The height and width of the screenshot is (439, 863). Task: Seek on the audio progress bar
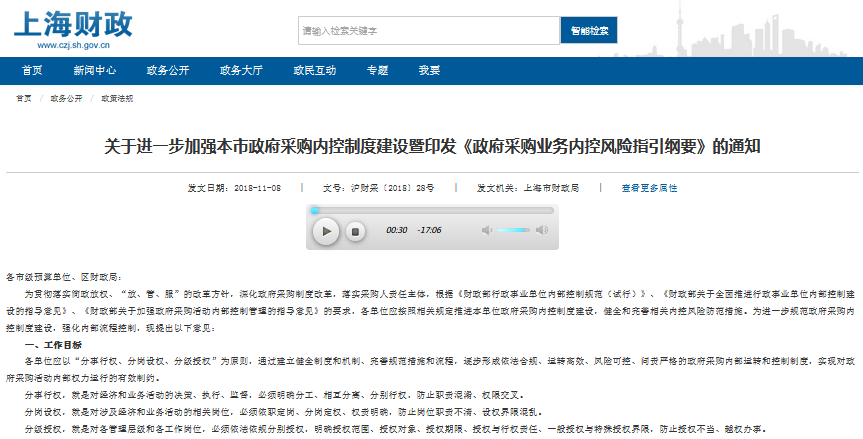pyautogui.click(x=431, y=210)
